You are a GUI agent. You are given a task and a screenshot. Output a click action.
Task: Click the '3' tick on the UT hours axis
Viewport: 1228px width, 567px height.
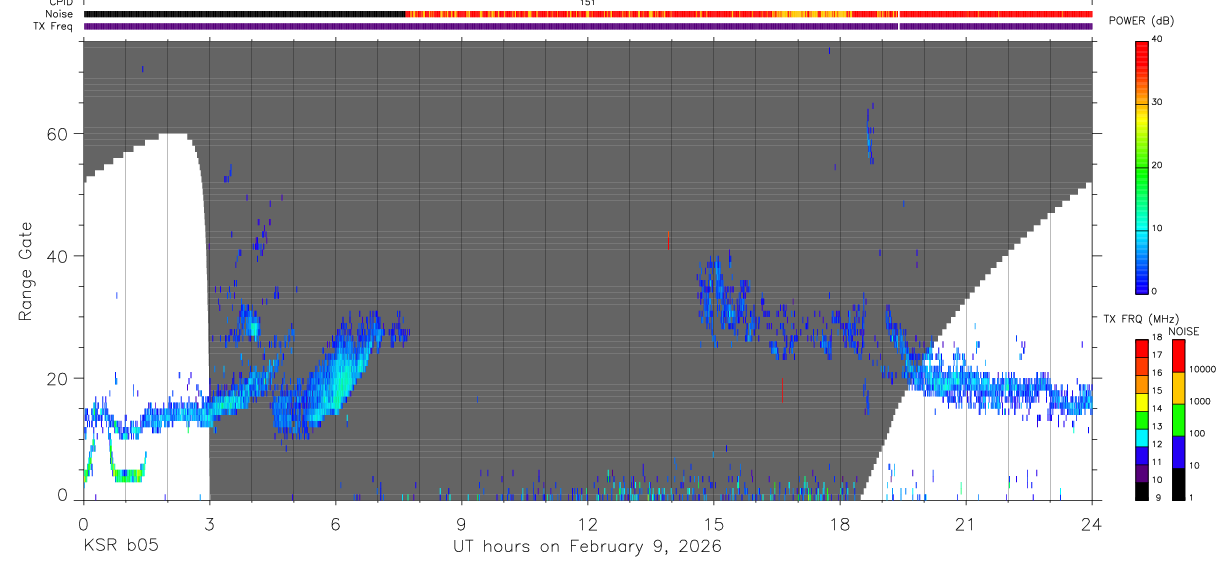[x=209, y=523]
